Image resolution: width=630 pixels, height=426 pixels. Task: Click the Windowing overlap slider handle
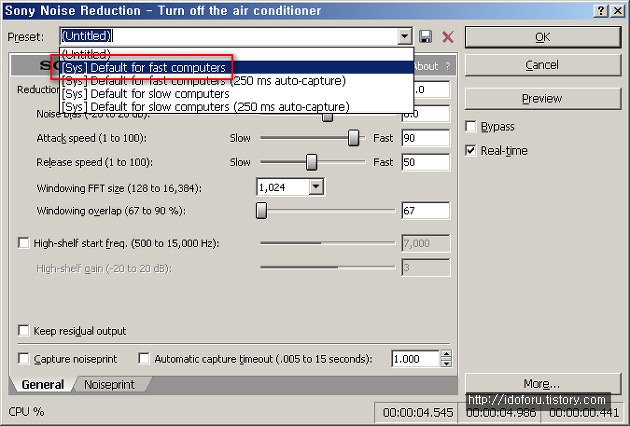pos(262,211)
